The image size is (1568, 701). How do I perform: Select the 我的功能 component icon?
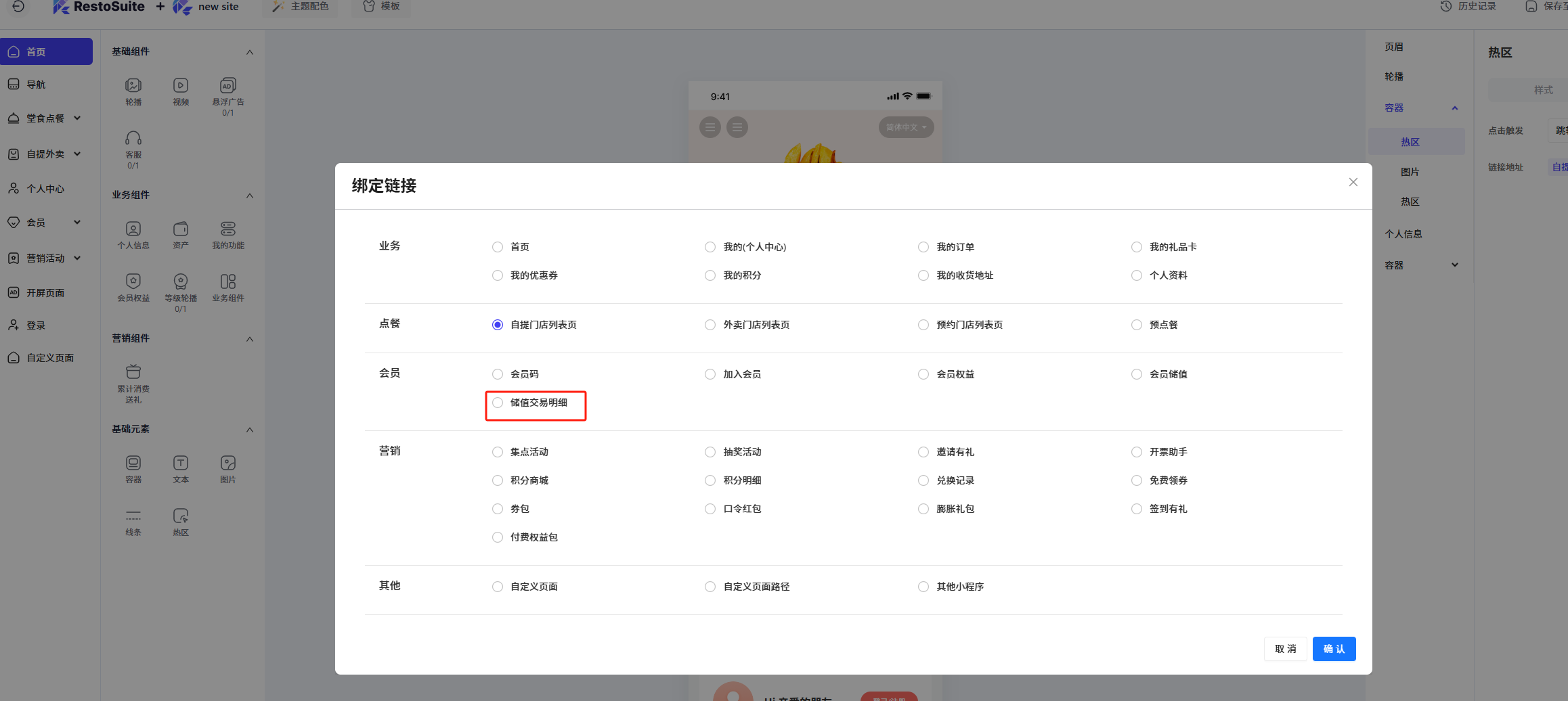point(228,229)
